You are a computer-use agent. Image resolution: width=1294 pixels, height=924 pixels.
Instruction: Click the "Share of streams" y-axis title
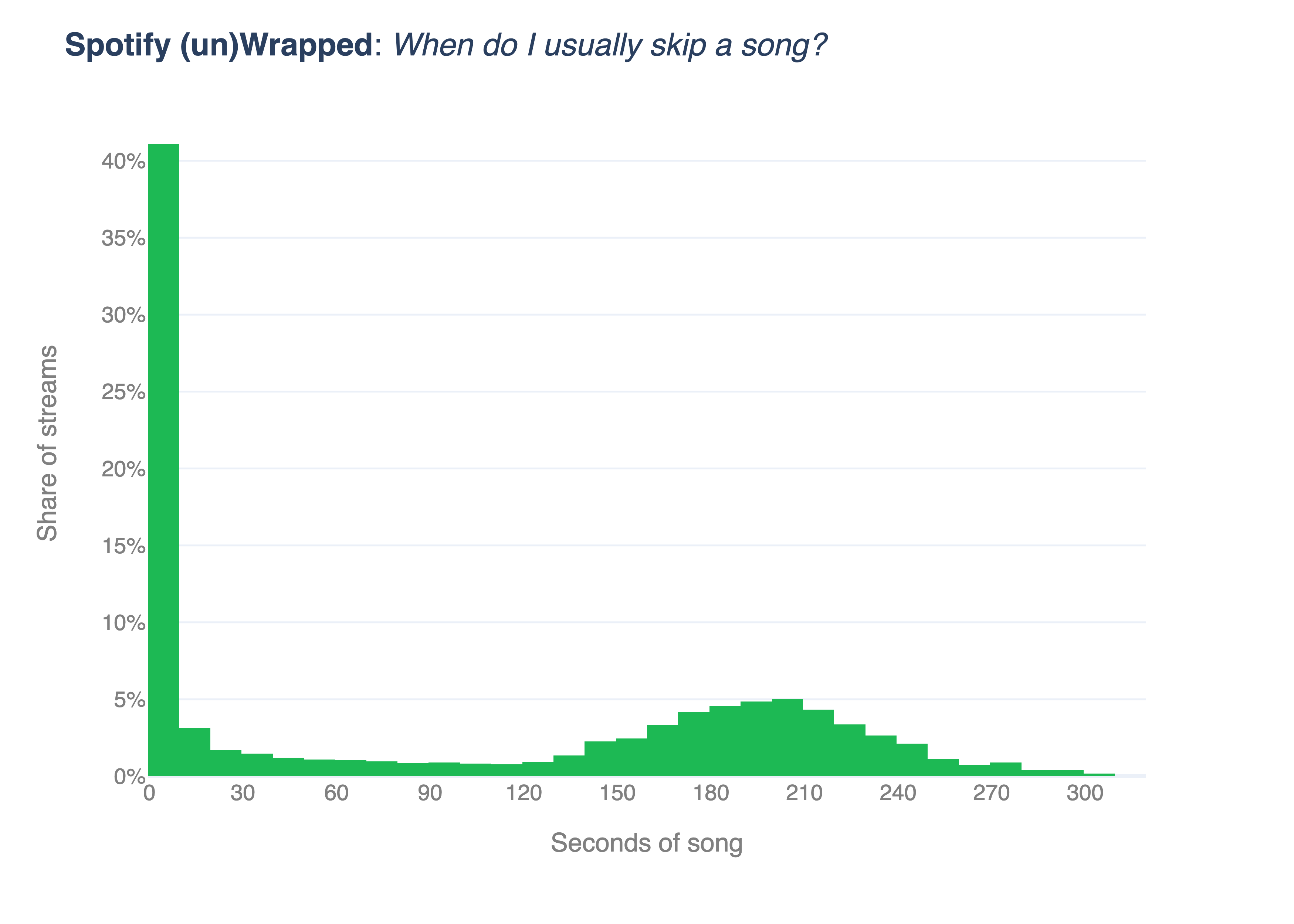pyautogui.click(x=47, y=443)
